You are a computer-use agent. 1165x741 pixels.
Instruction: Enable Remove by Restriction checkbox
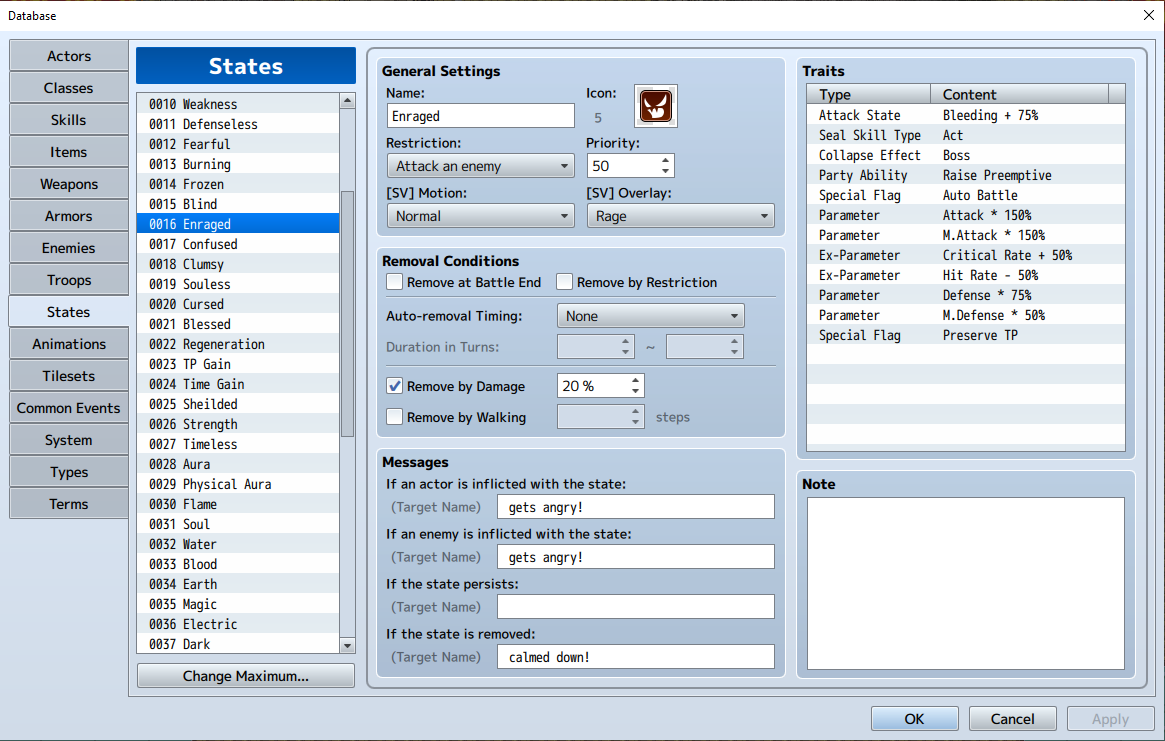[565, 282]
